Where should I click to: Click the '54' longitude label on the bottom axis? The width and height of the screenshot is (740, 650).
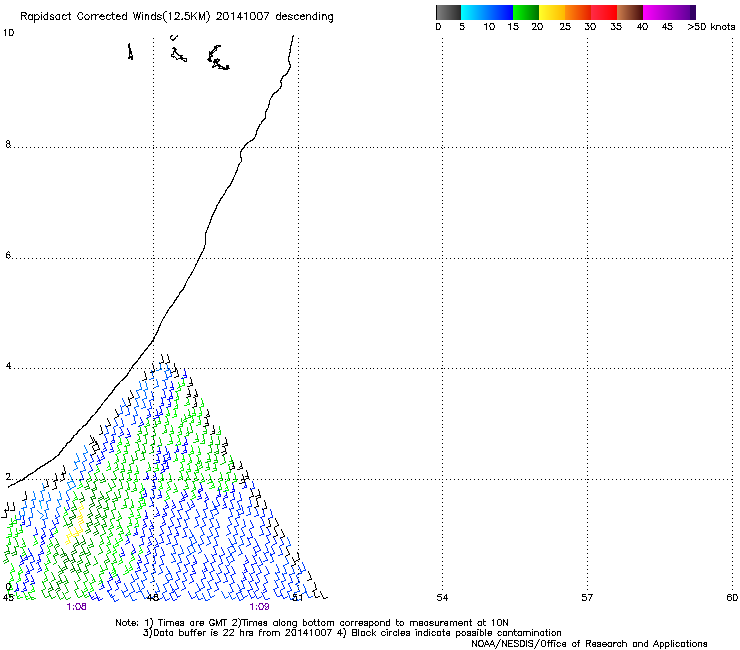coord(442,598)
